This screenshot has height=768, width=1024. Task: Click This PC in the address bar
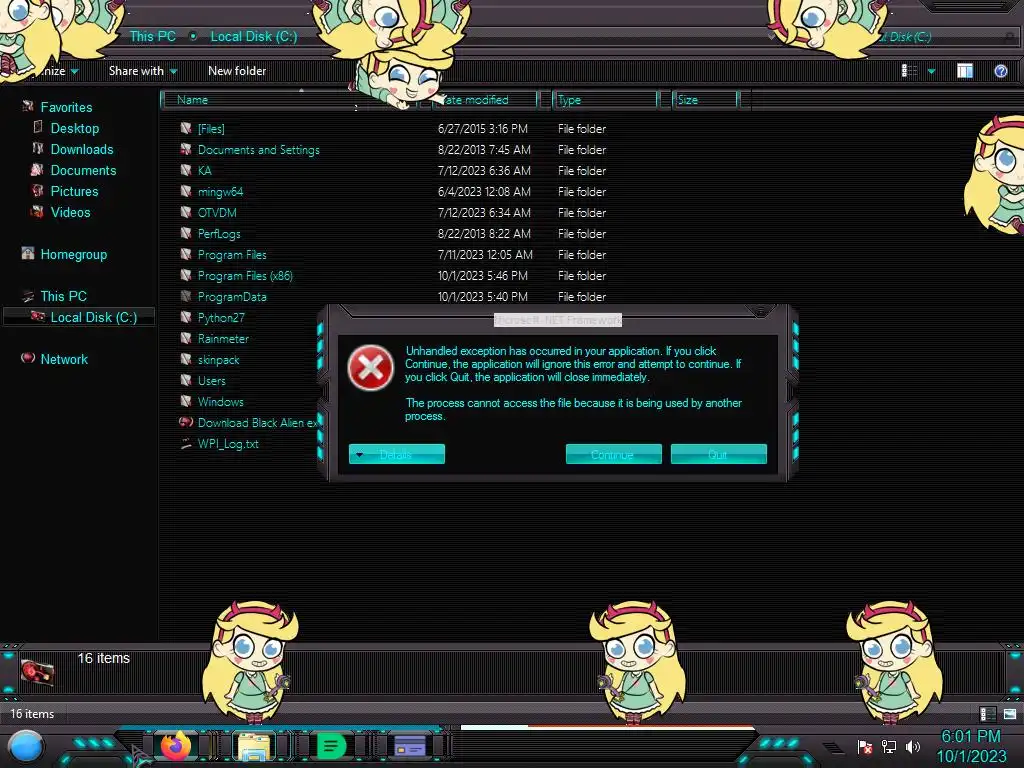click(x=152, y=37)
